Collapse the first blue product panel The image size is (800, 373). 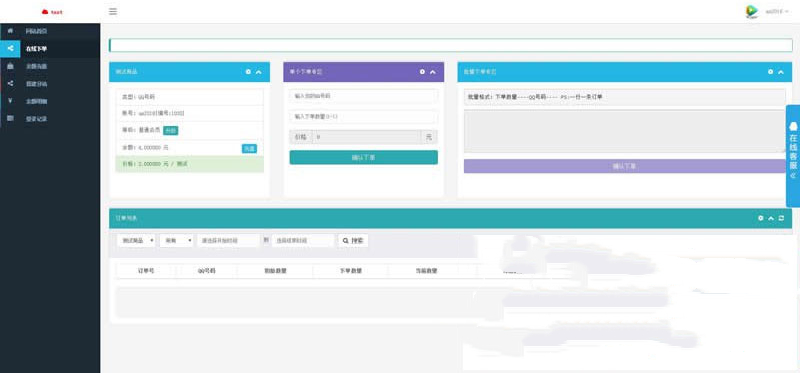coord(259,72)
